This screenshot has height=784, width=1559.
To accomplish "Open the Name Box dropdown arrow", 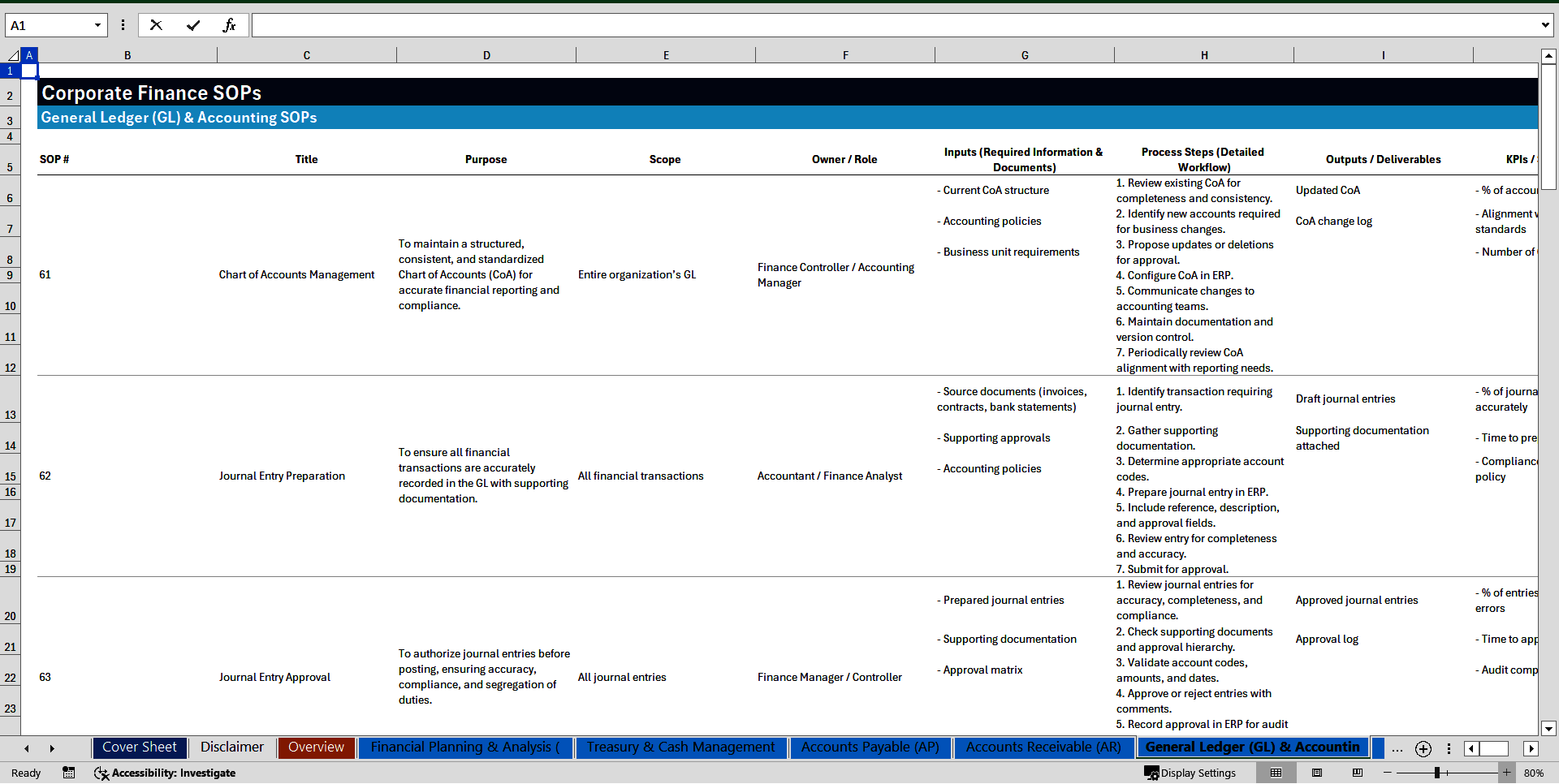I will 99,25.
